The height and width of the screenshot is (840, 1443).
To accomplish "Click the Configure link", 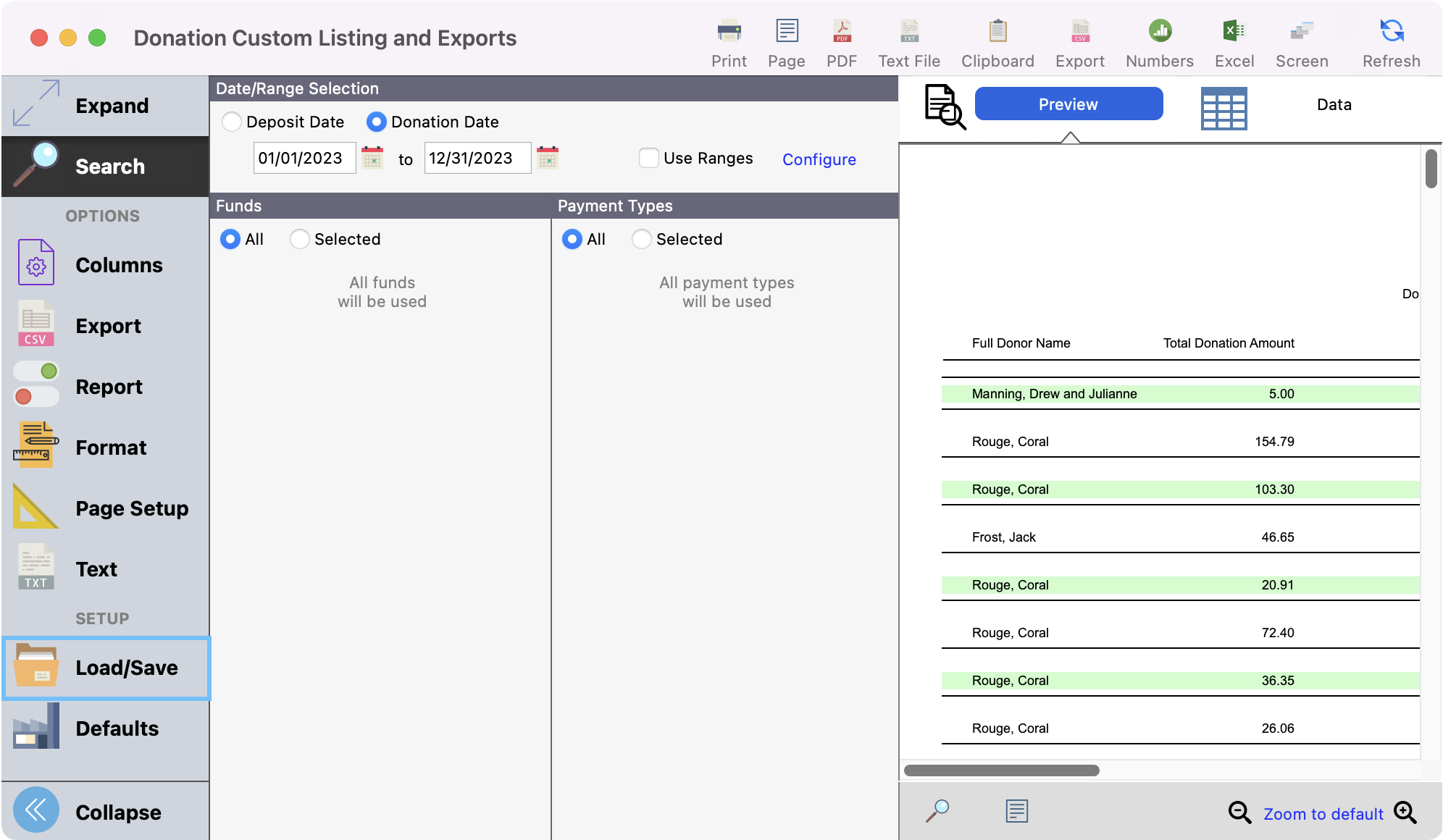I will click(819, 159).
